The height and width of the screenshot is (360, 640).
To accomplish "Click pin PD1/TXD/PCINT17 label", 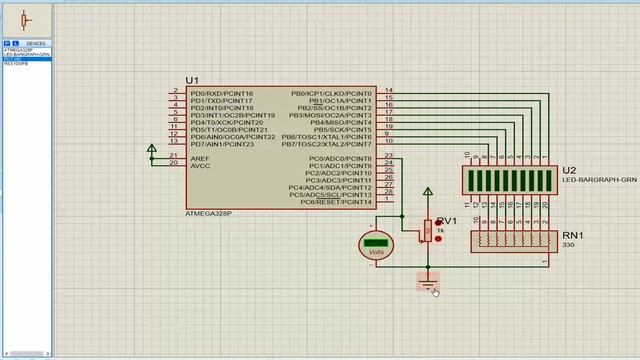I will 221,101.
